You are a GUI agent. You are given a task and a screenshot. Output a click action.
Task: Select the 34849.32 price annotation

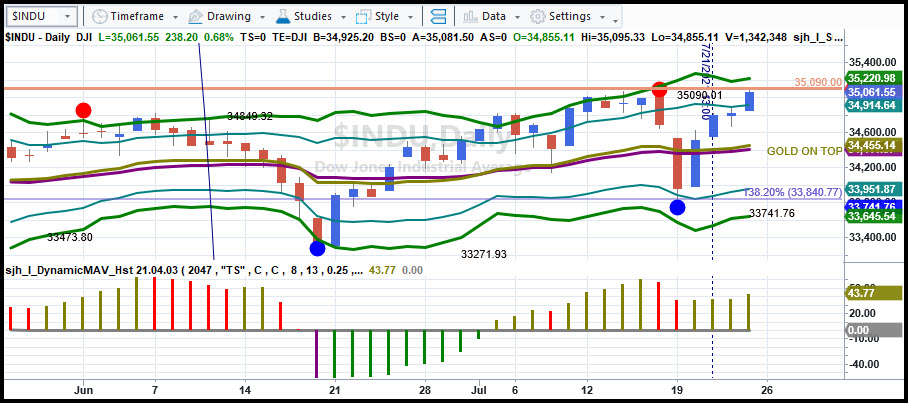250,116
